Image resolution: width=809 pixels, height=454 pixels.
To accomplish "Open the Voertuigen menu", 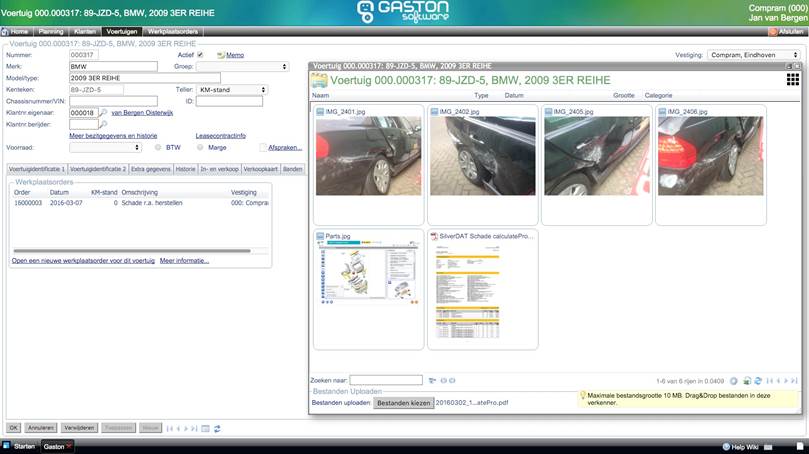I will coord(122,31).
